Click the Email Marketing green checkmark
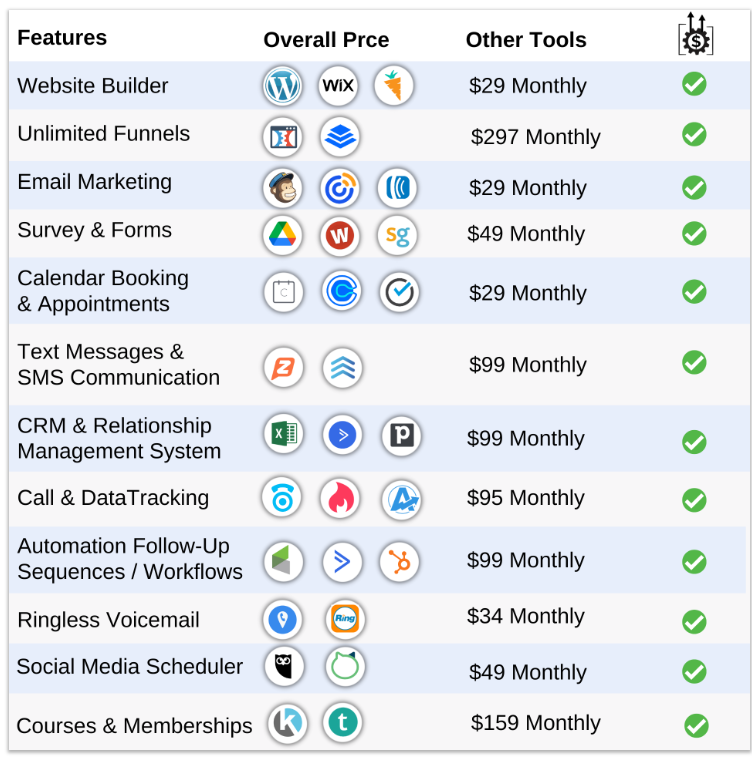 coord(694,187)
